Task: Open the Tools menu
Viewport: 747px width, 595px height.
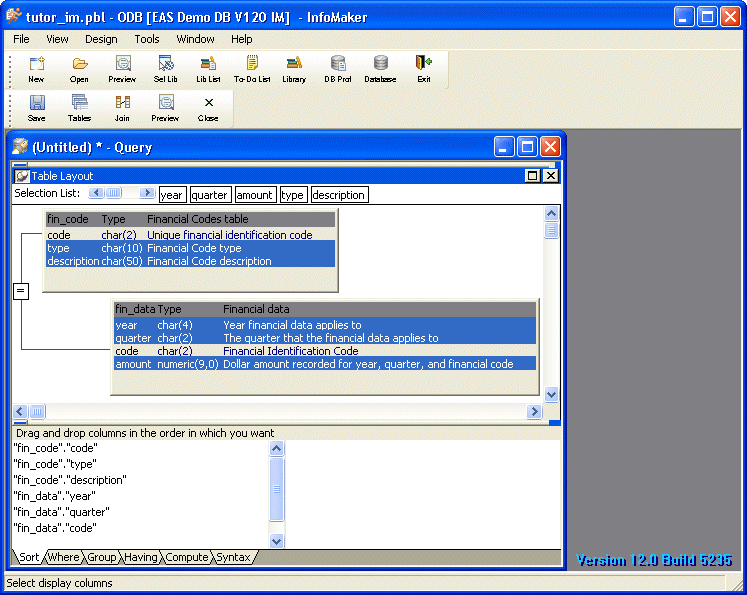Action: coord(147,39)
